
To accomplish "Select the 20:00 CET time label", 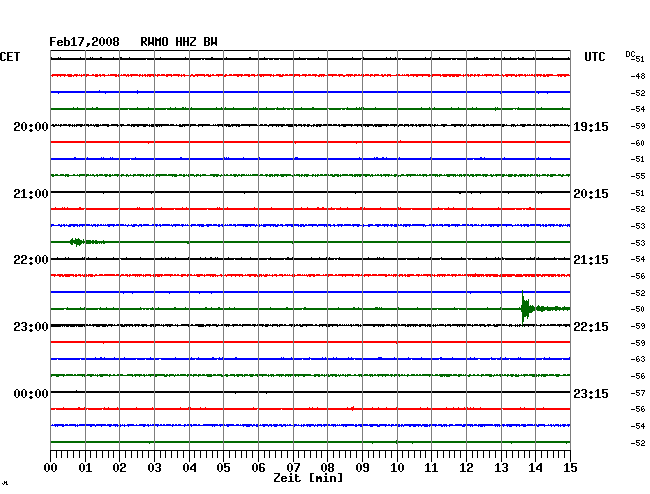I will pos(31,126).
